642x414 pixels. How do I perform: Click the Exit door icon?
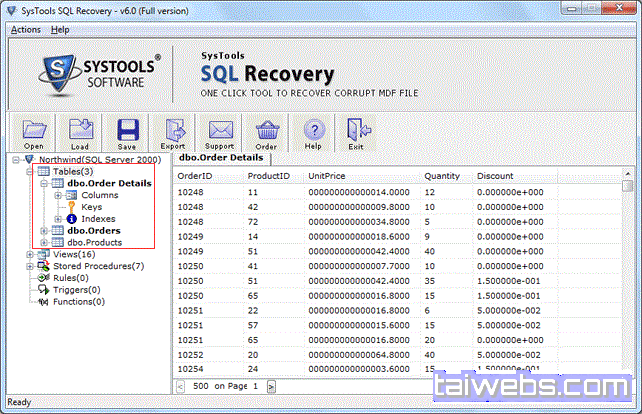[x=354, y=135]
